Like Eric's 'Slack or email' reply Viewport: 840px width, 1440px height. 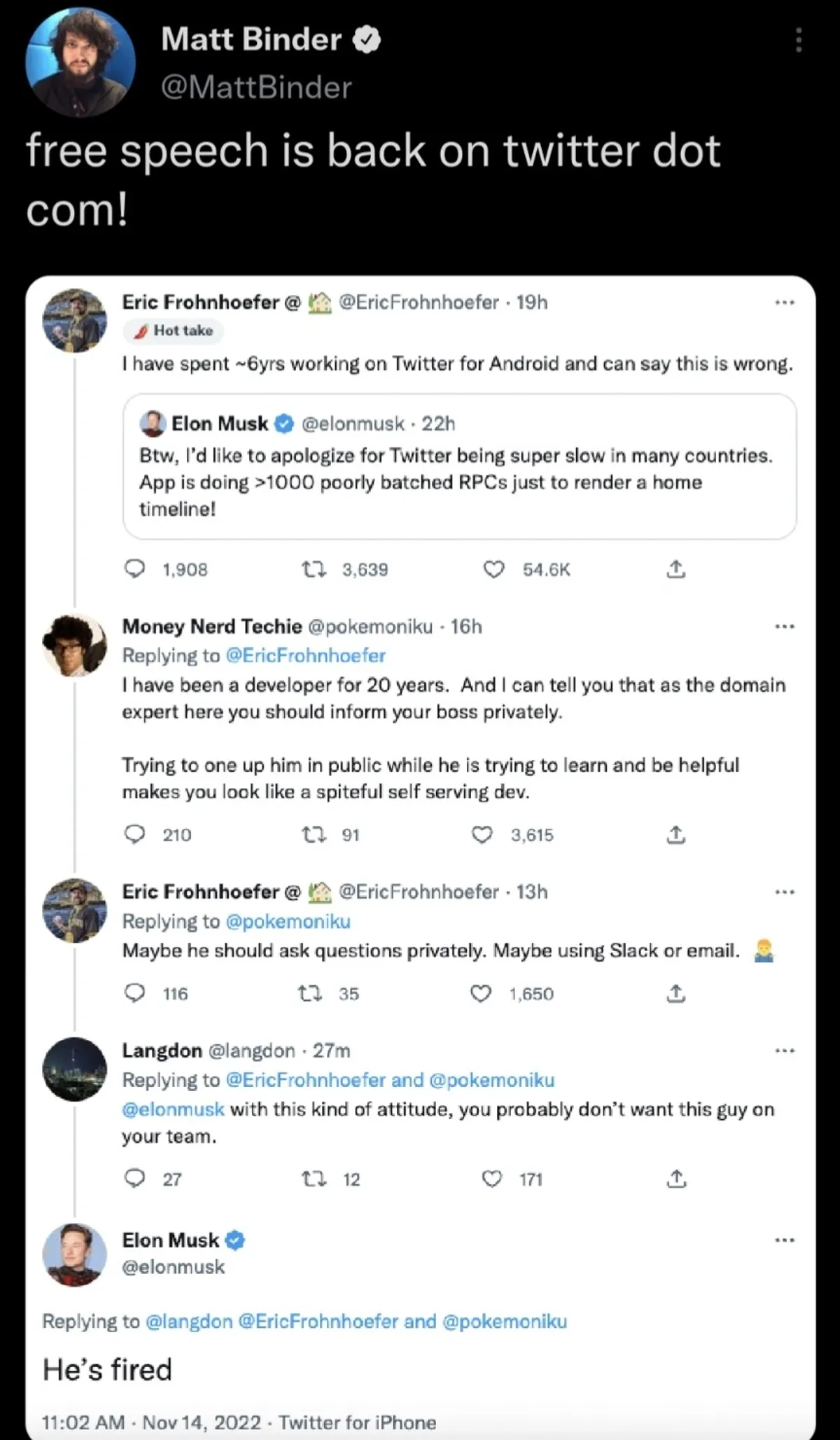point(480,994)
